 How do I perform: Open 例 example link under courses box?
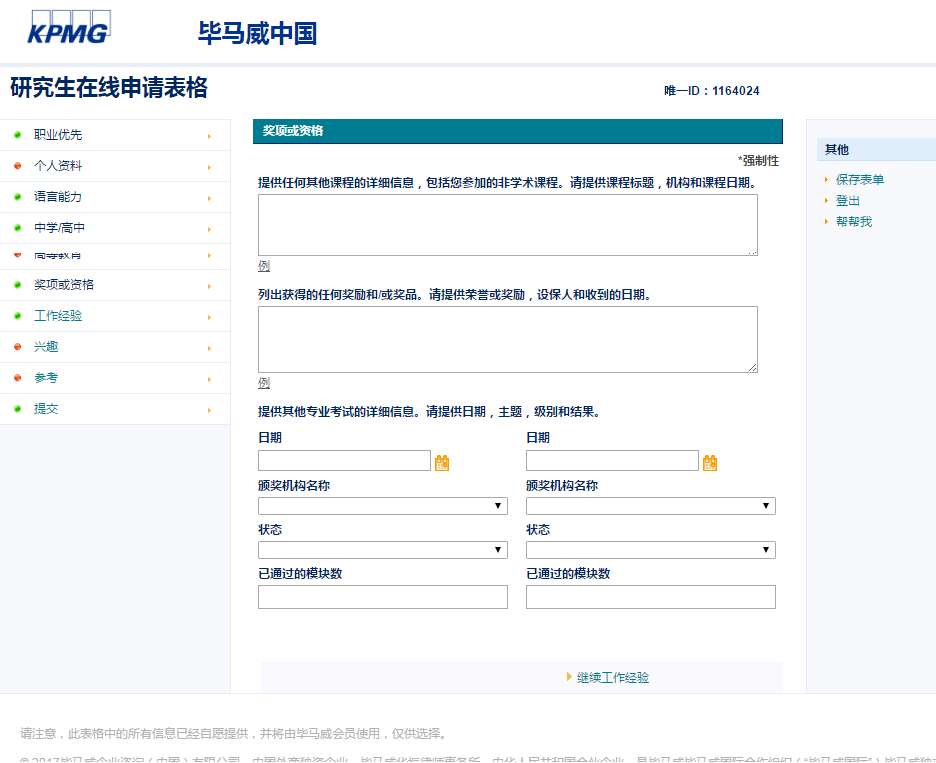264,266
